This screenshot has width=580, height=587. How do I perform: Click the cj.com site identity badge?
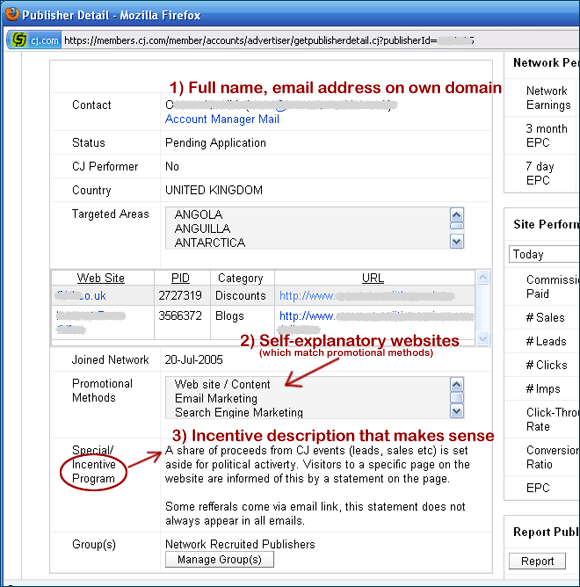click(x=34, y=40)
